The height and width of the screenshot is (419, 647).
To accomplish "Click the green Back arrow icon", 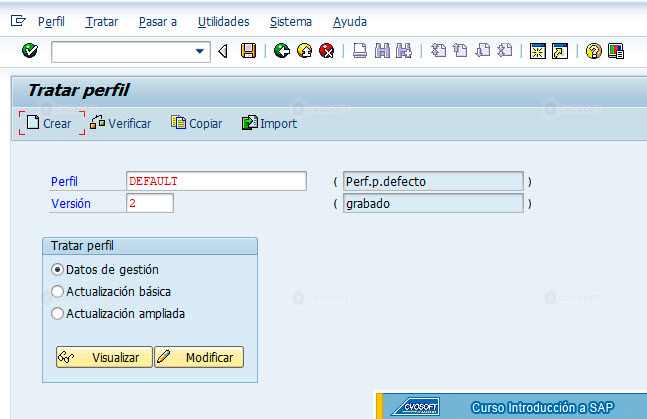I will point(282,51).
